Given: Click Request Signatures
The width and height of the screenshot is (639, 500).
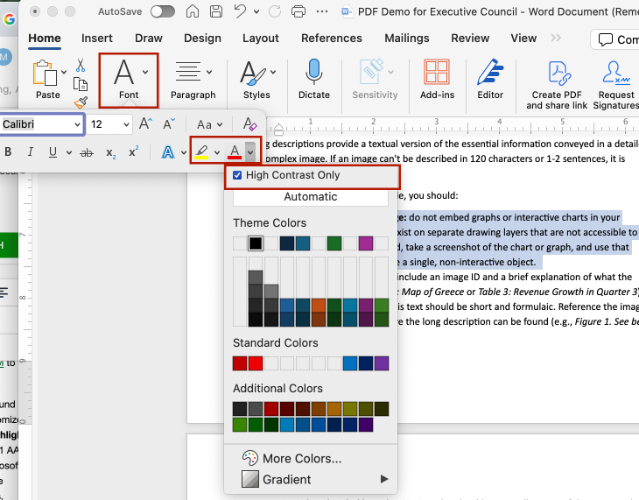Looking at the screenshot, I should tap(616, 85).
